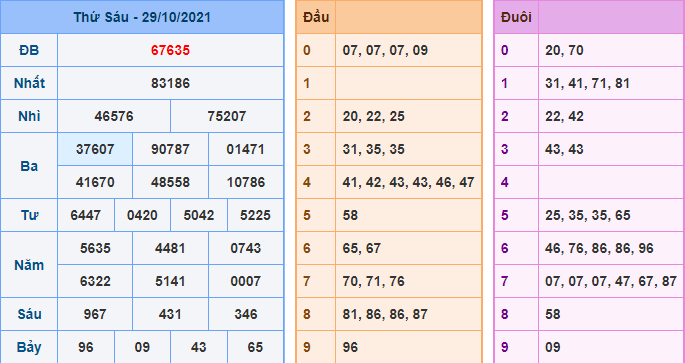Click Đầu row 8 values 81, 86, 86, 87
The image size is (685, 363).
(x=385, y=315)
